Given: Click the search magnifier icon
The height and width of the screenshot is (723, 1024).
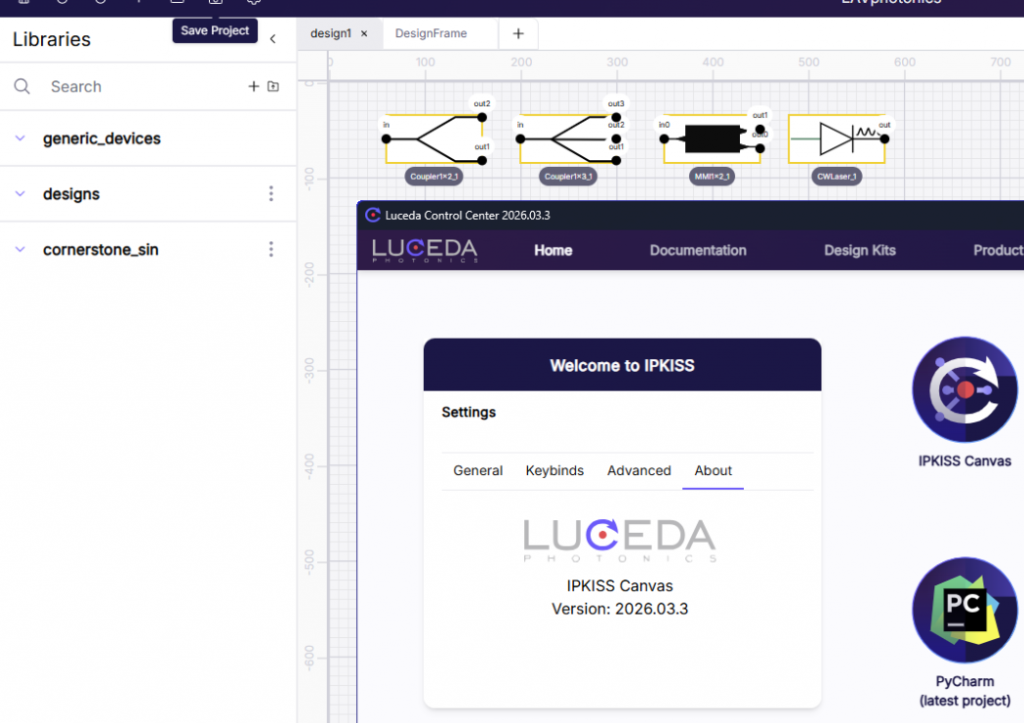Looking at the screenshot, I should [x=22, y=87].
